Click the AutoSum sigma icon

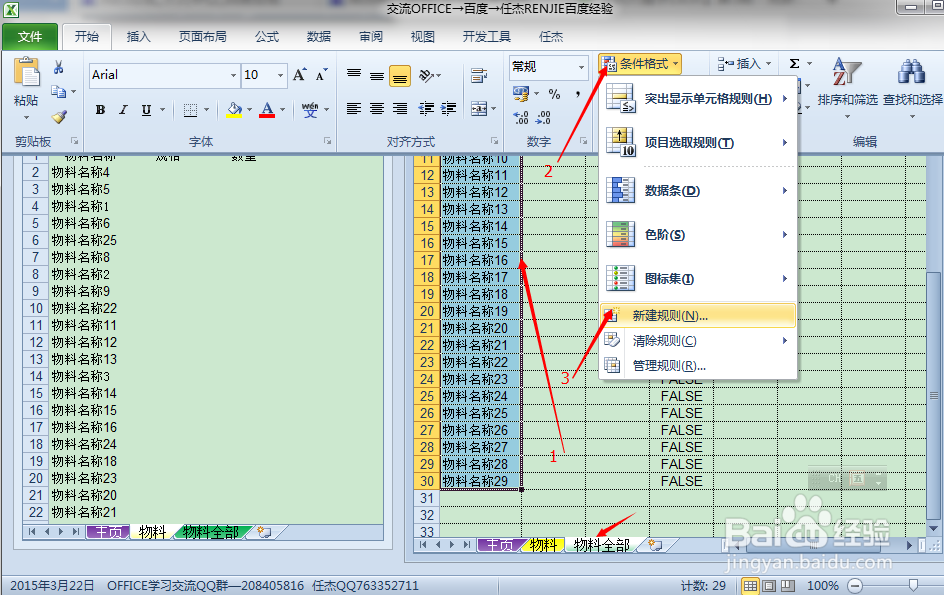click(x=794, y=63)
